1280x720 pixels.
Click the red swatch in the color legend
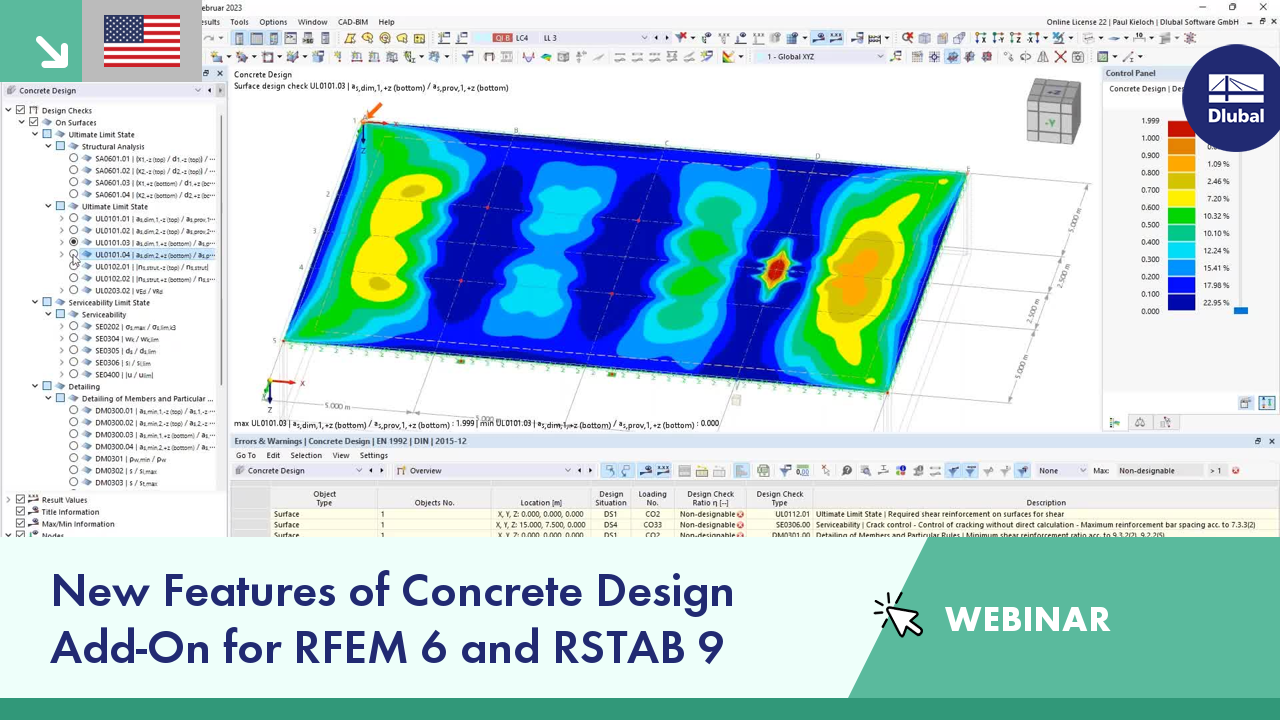(1181, 129)
